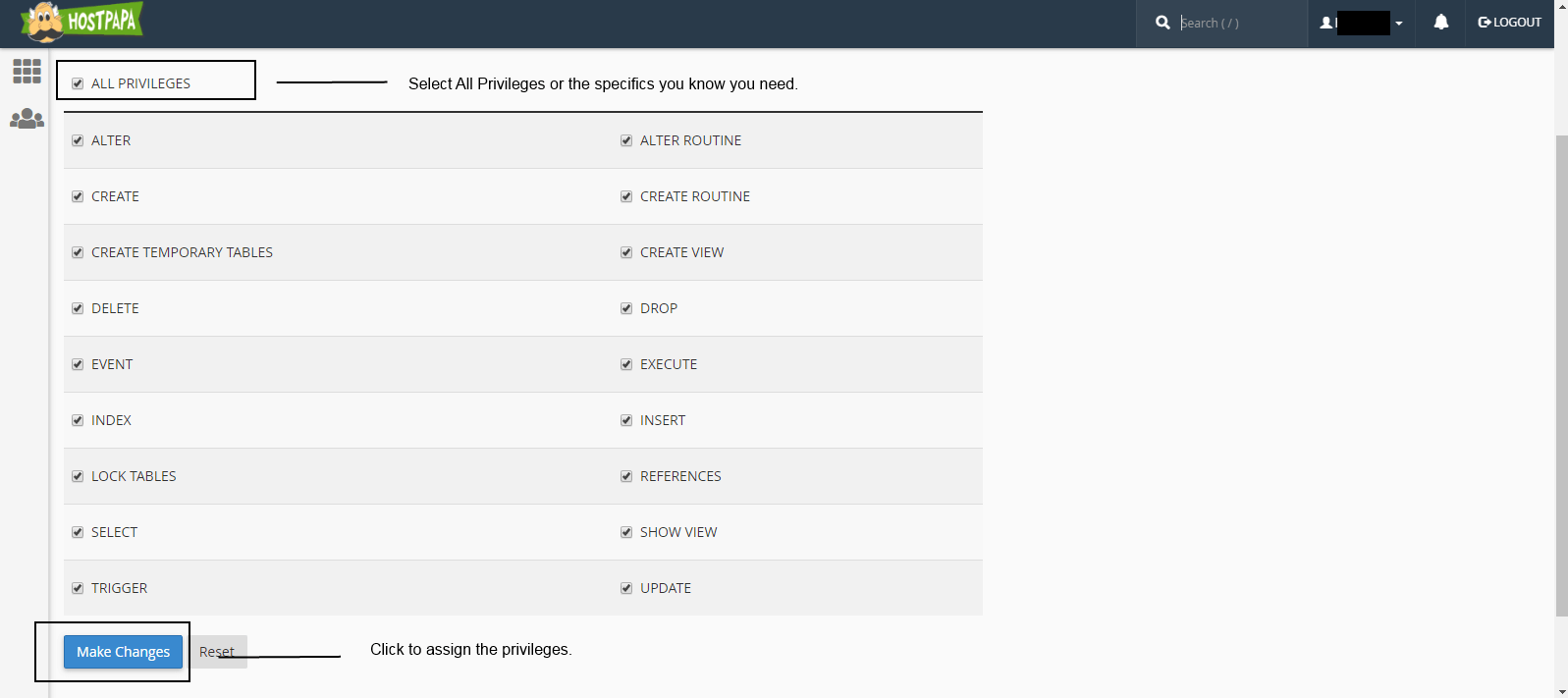The height and width of the screenshot is (698, 1568).
Task: Click the user account silhouette icon
Action: click(1326, 23)
